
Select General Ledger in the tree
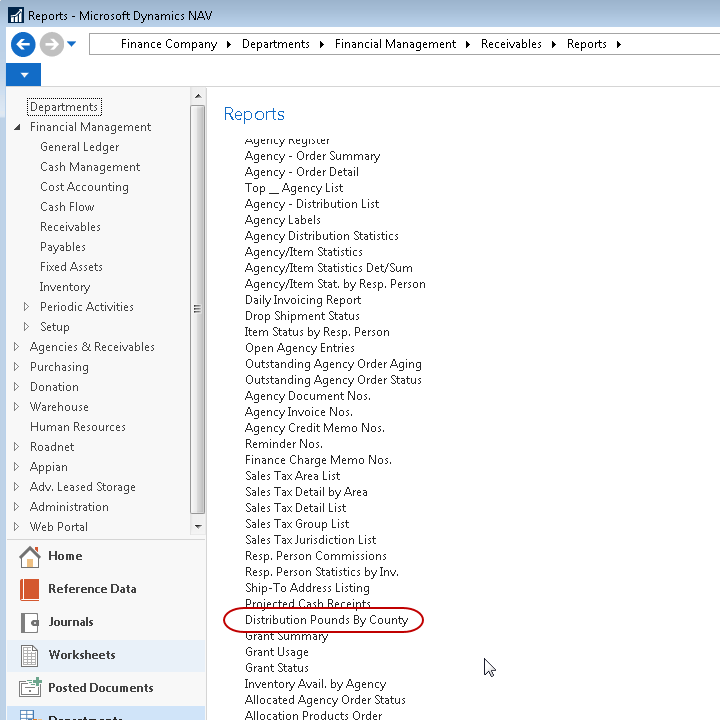click(x=79, y=147)
